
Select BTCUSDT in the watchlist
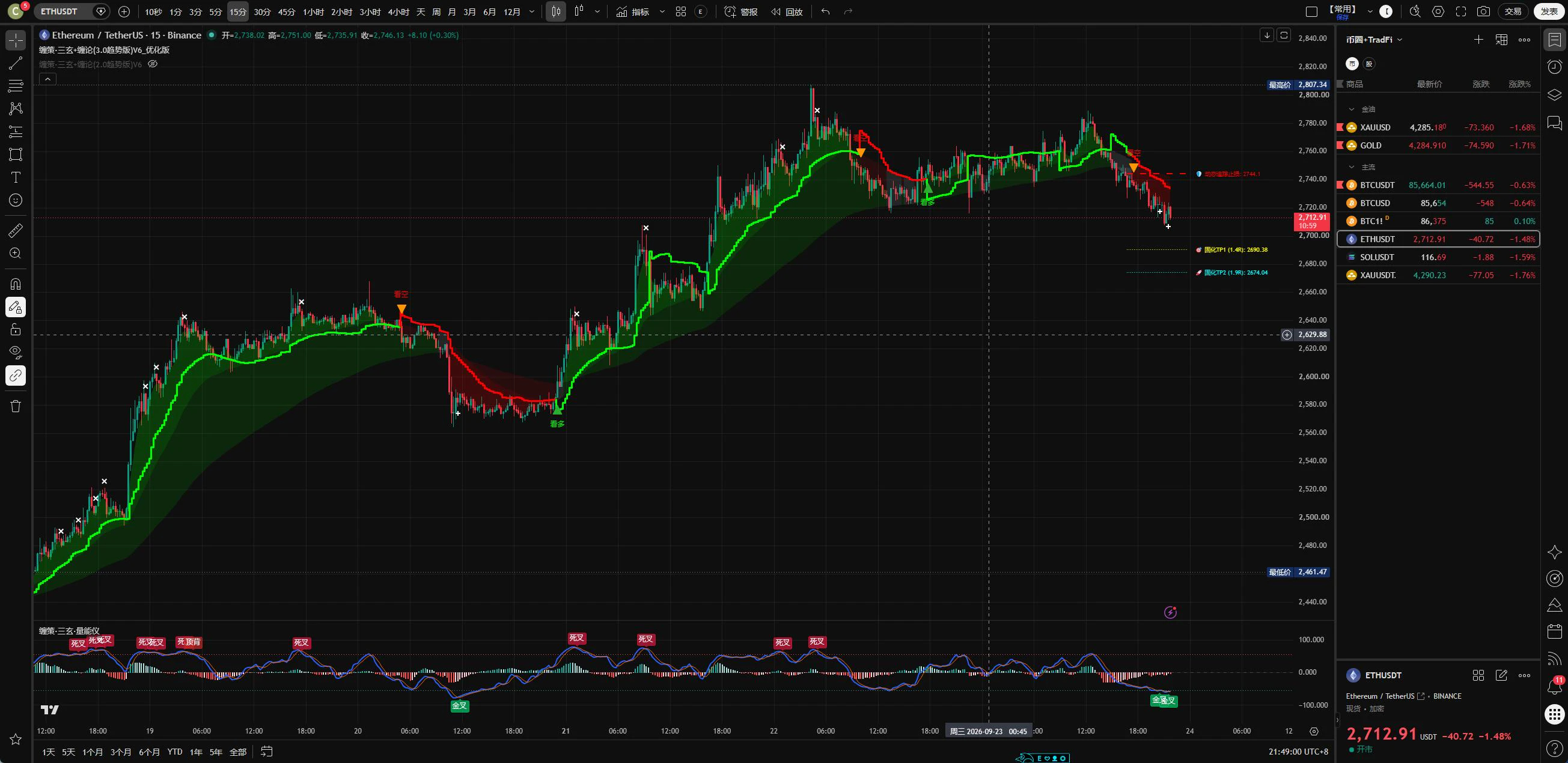click(1438, 185)
